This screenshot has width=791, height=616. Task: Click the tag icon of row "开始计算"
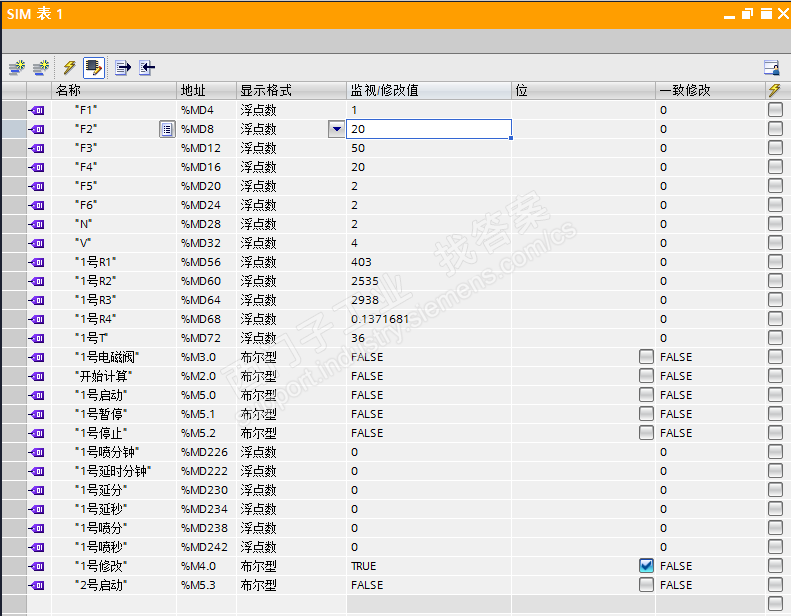coord(37,376)
